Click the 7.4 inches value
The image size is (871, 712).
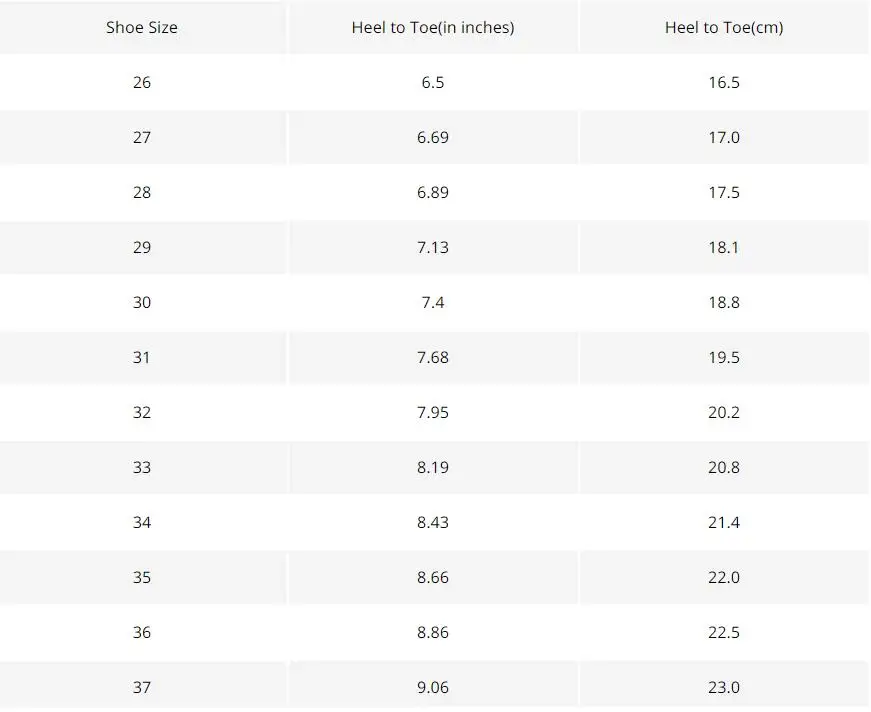click(433, 302)
